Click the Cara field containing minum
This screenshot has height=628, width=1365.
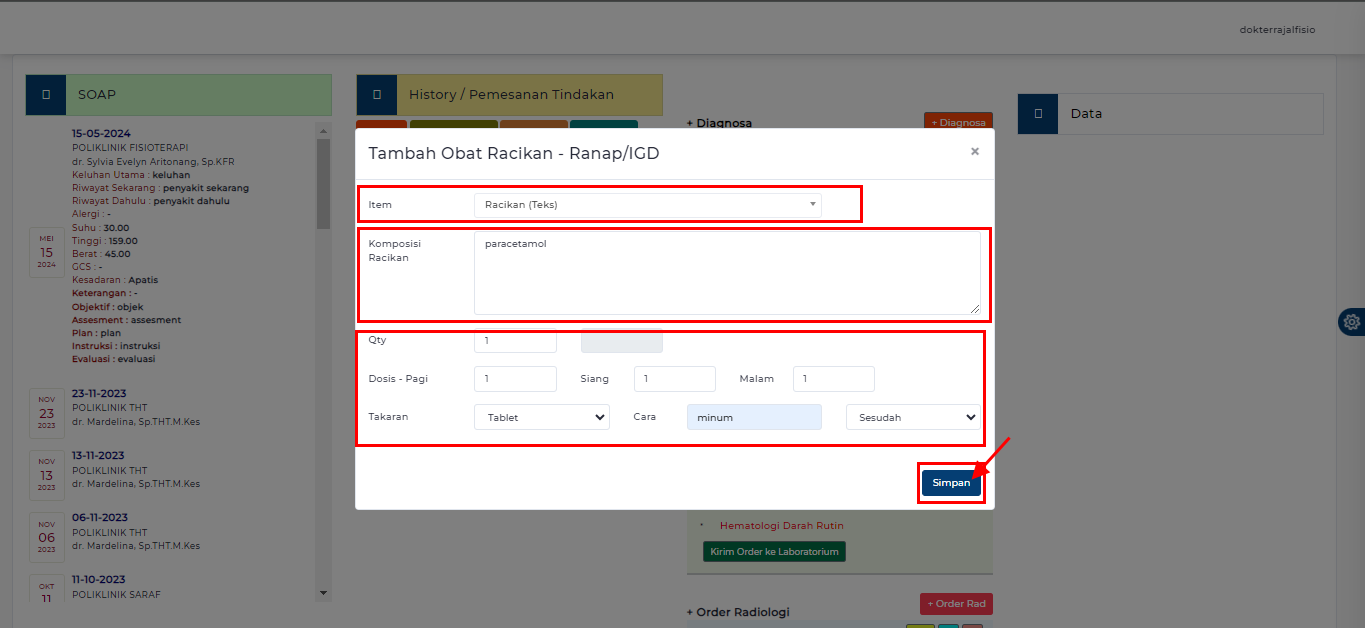(x=754, y=417)
